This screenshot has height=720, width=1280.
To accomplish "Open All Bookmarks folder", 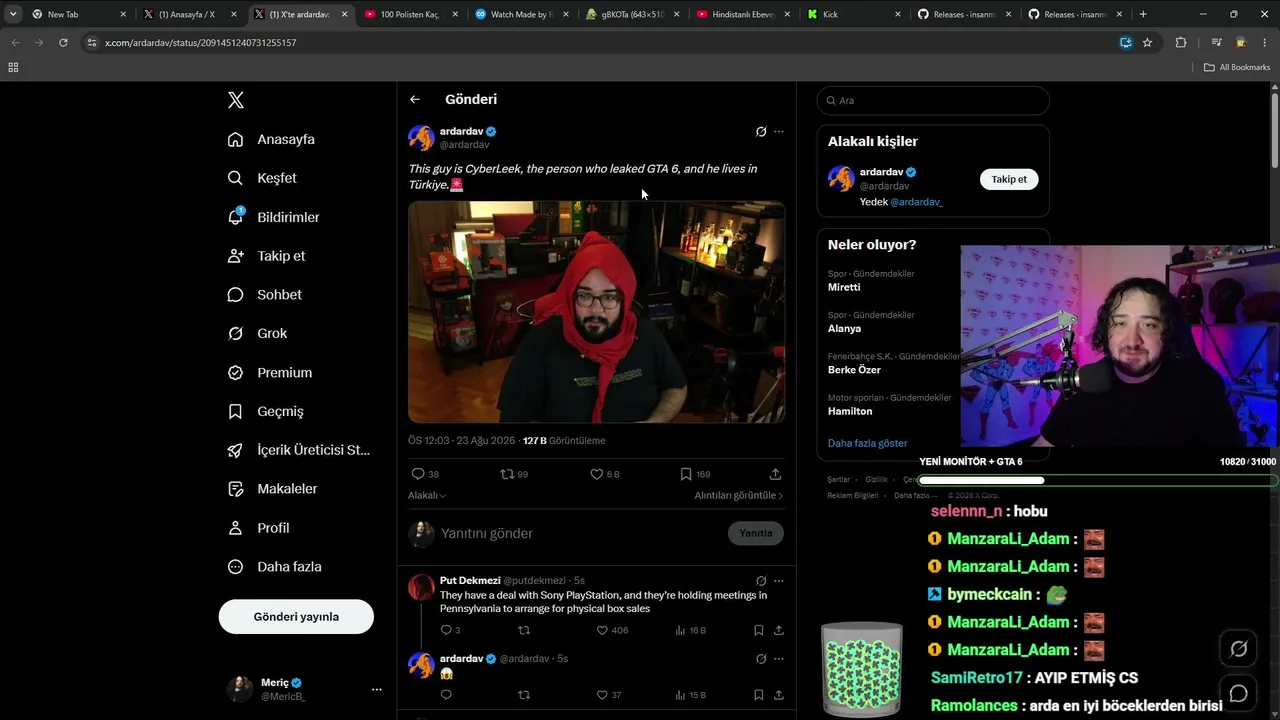I will (x=1237, y=67).
